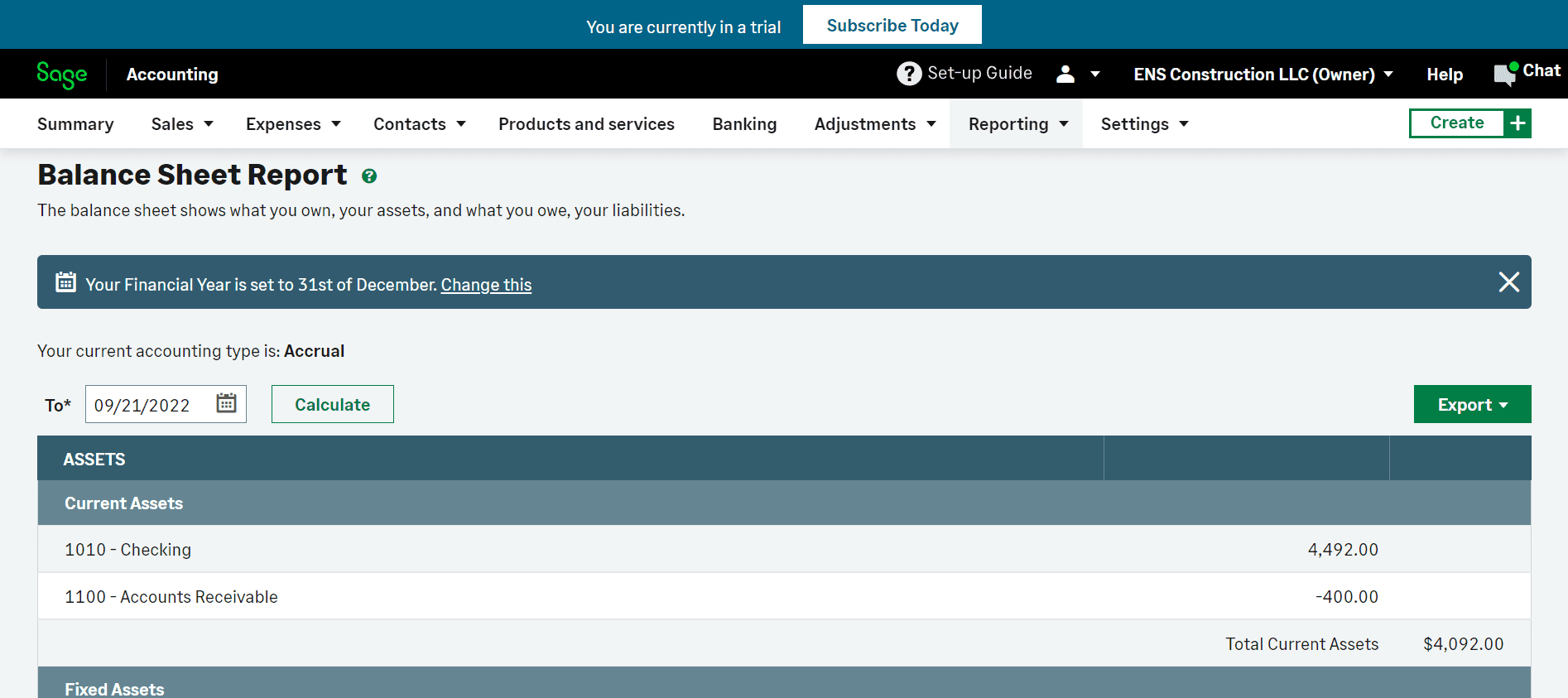Click the Current Assets section header

coord(784,503)
